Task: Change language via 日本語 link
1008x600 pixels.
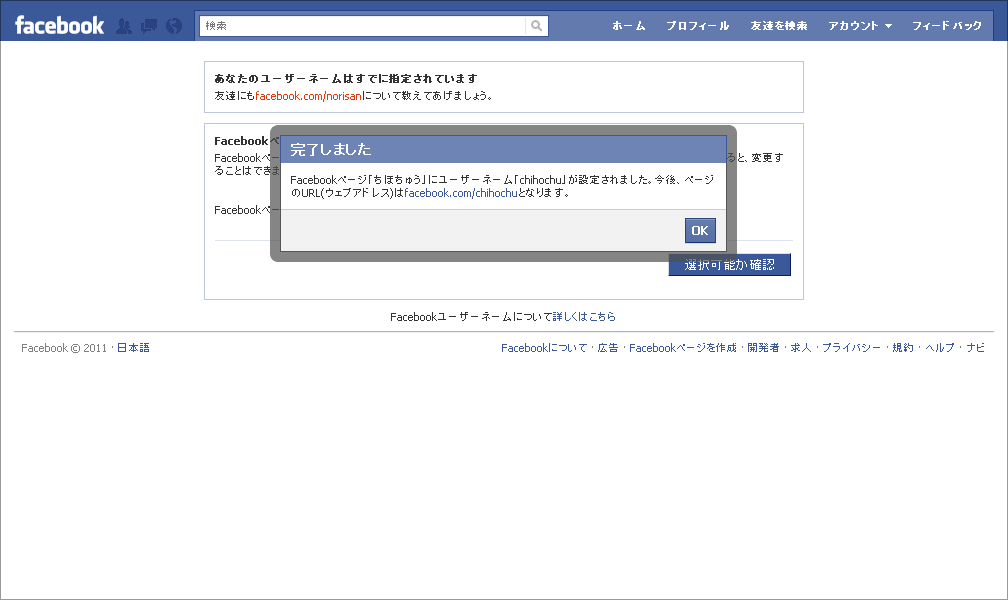Action: click(133, 348)
